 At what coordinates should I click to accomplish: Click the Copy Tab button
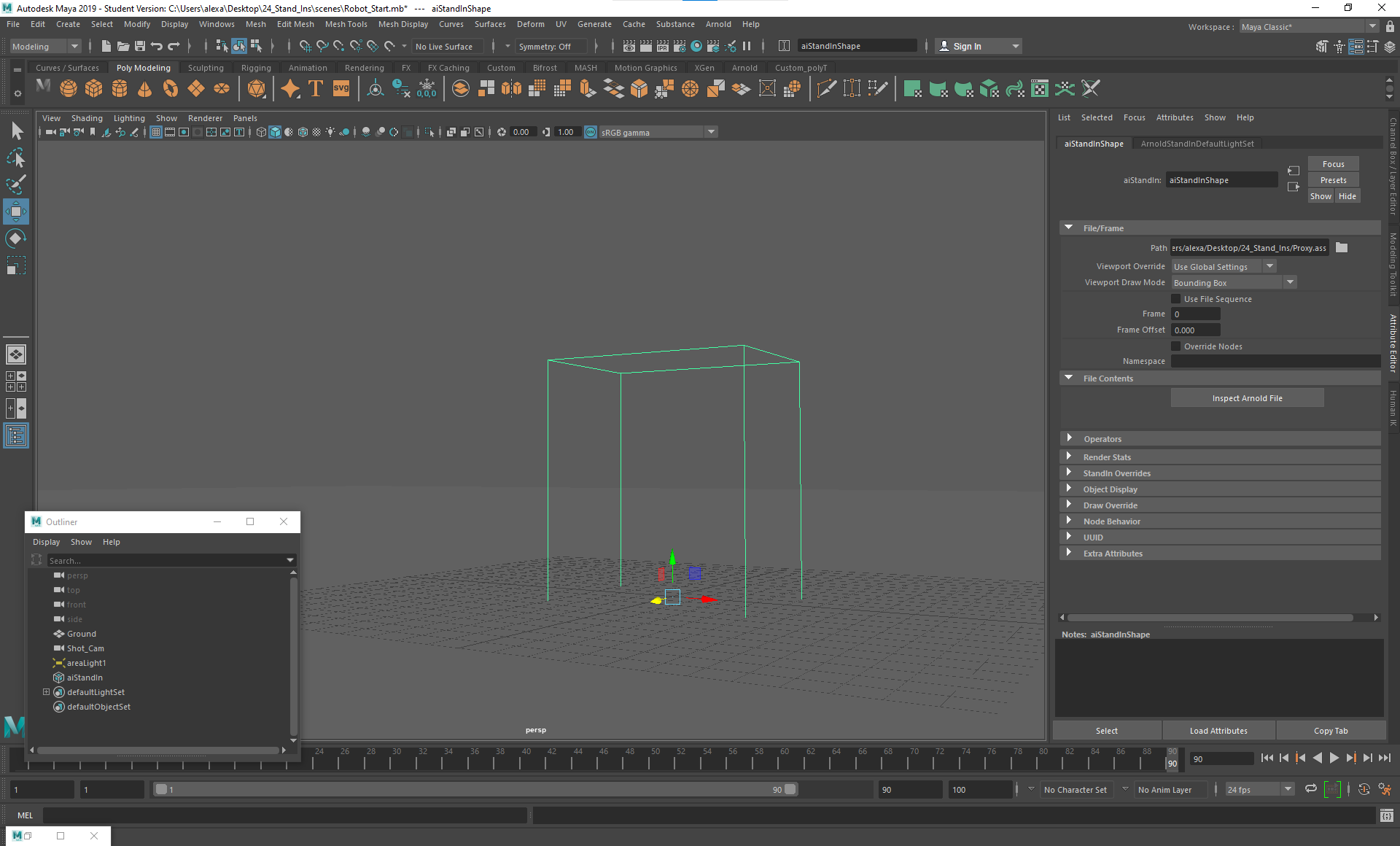point(1331,730)
